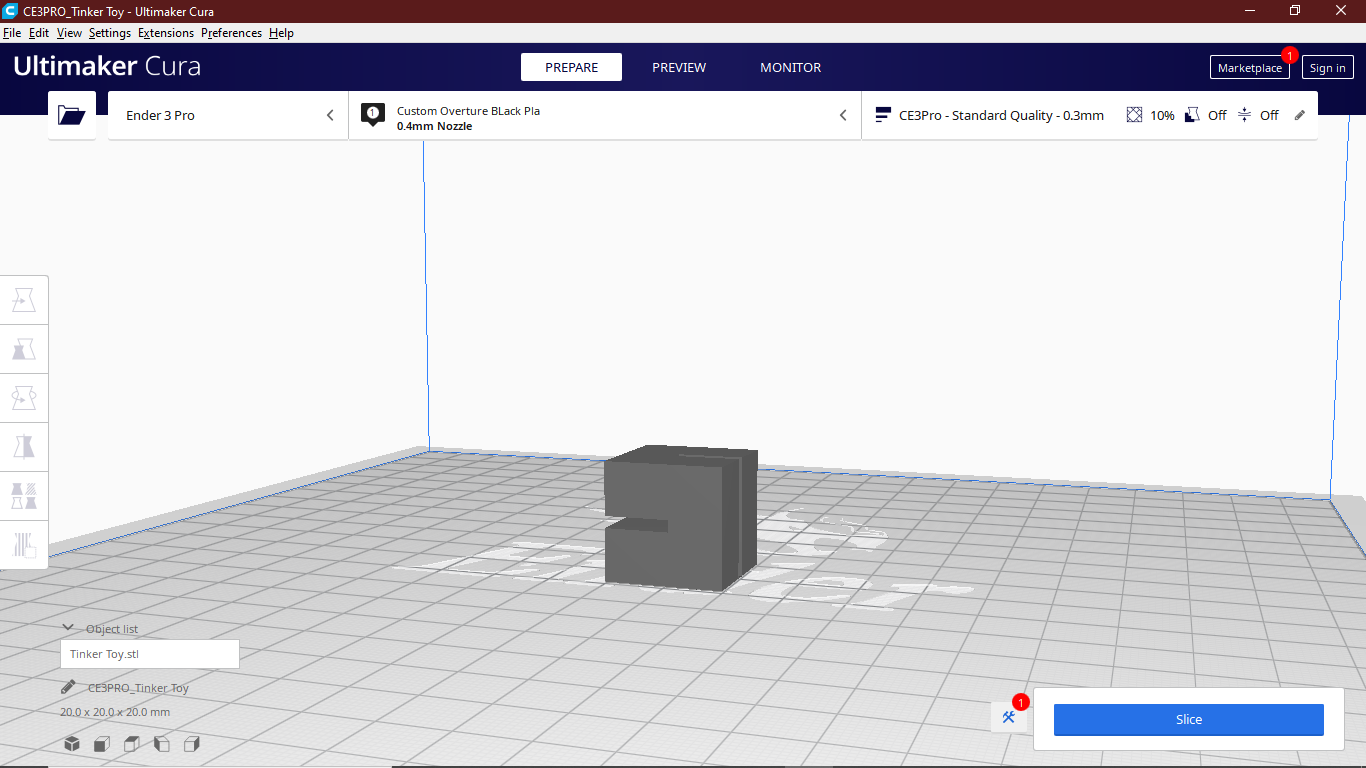Switch to the PREVIEW stage tab
Viewport: 1366px width, 768px height.
pyautogui.click(x=679, y=67)
